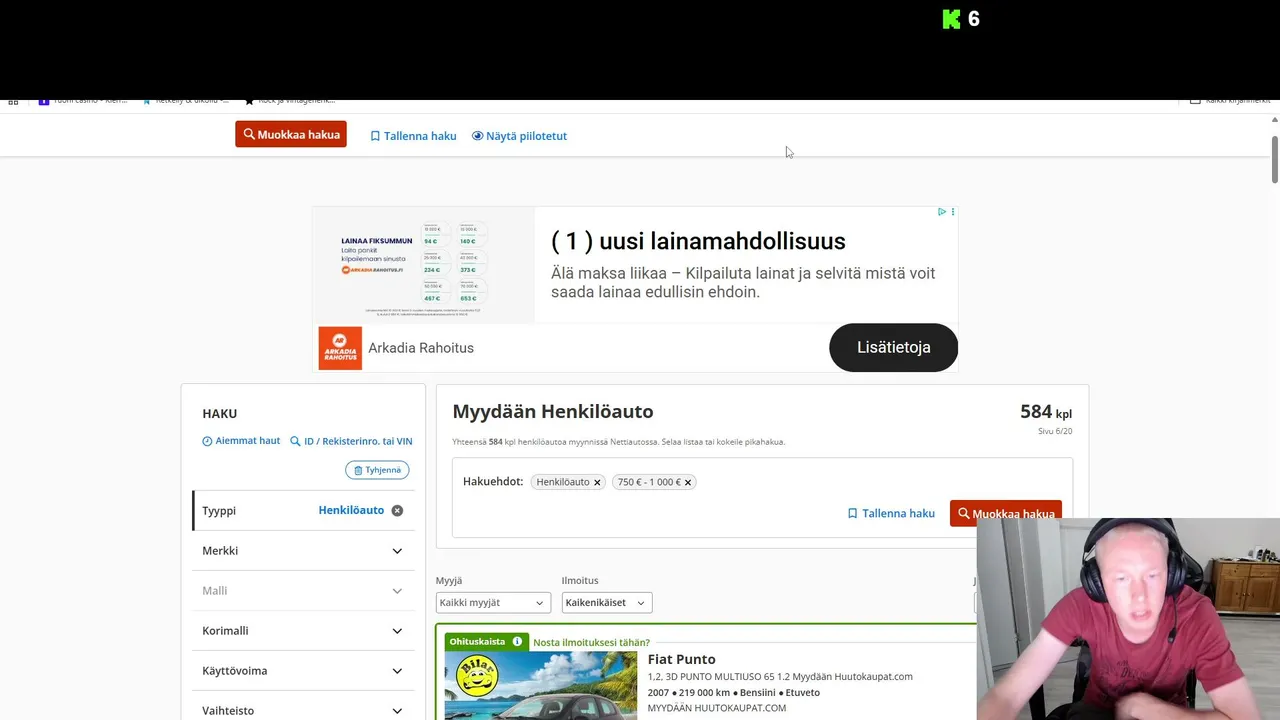Image resolution: width=1280 pixels, height=720 pixels.
Task: Click the Nosta ilmoituksesi tähän? link
Action: 591,642
